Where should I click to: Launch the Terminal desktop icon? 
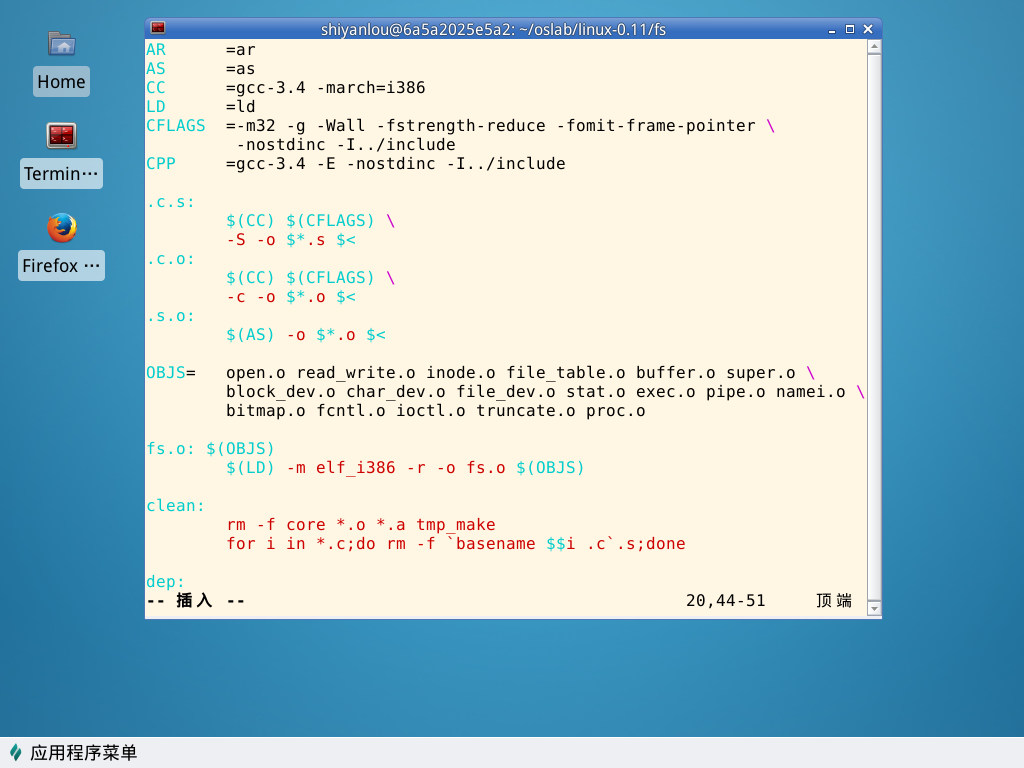(61, 136)
